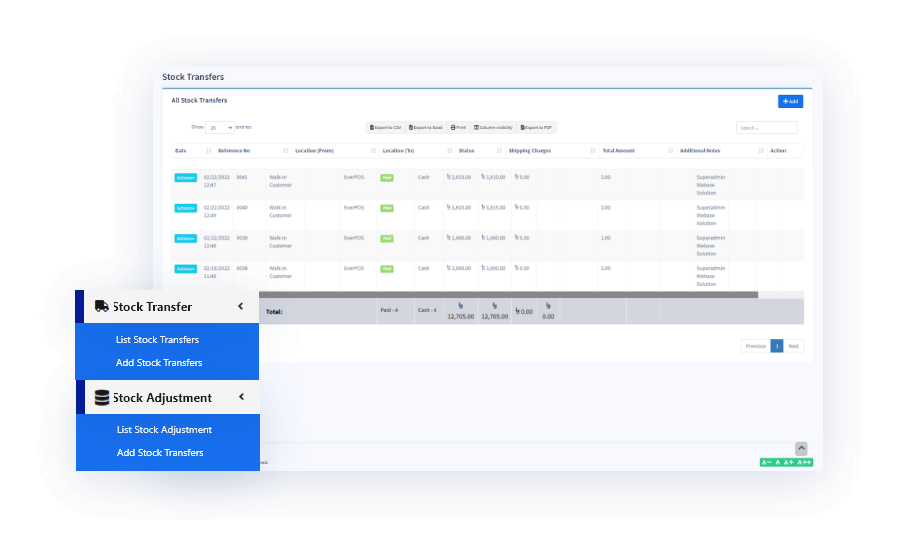Export the table to CSV

click(x=385, y=128)
